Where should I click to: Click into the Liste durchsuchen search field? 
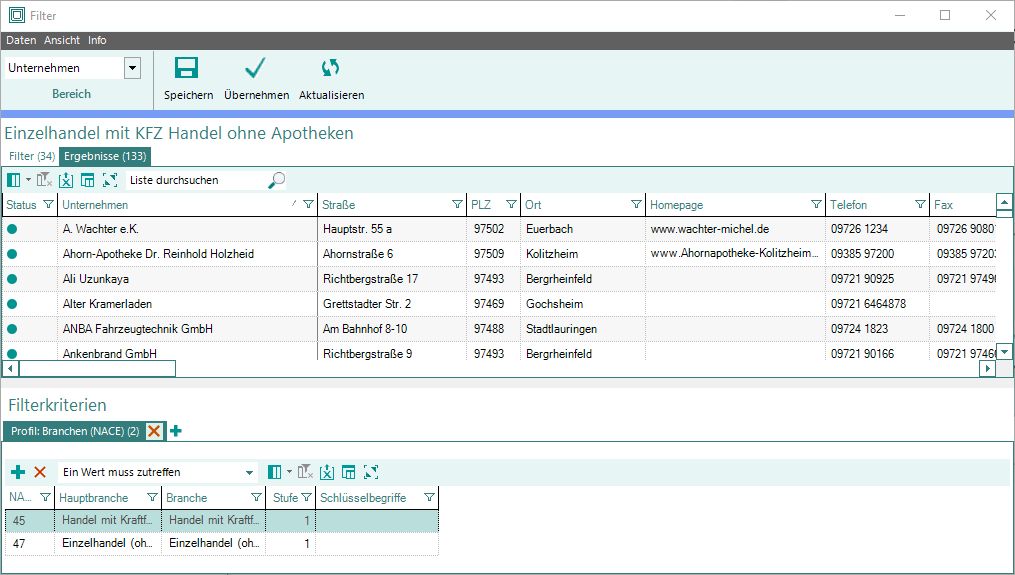pyautogui.click(x=195, y=181)
